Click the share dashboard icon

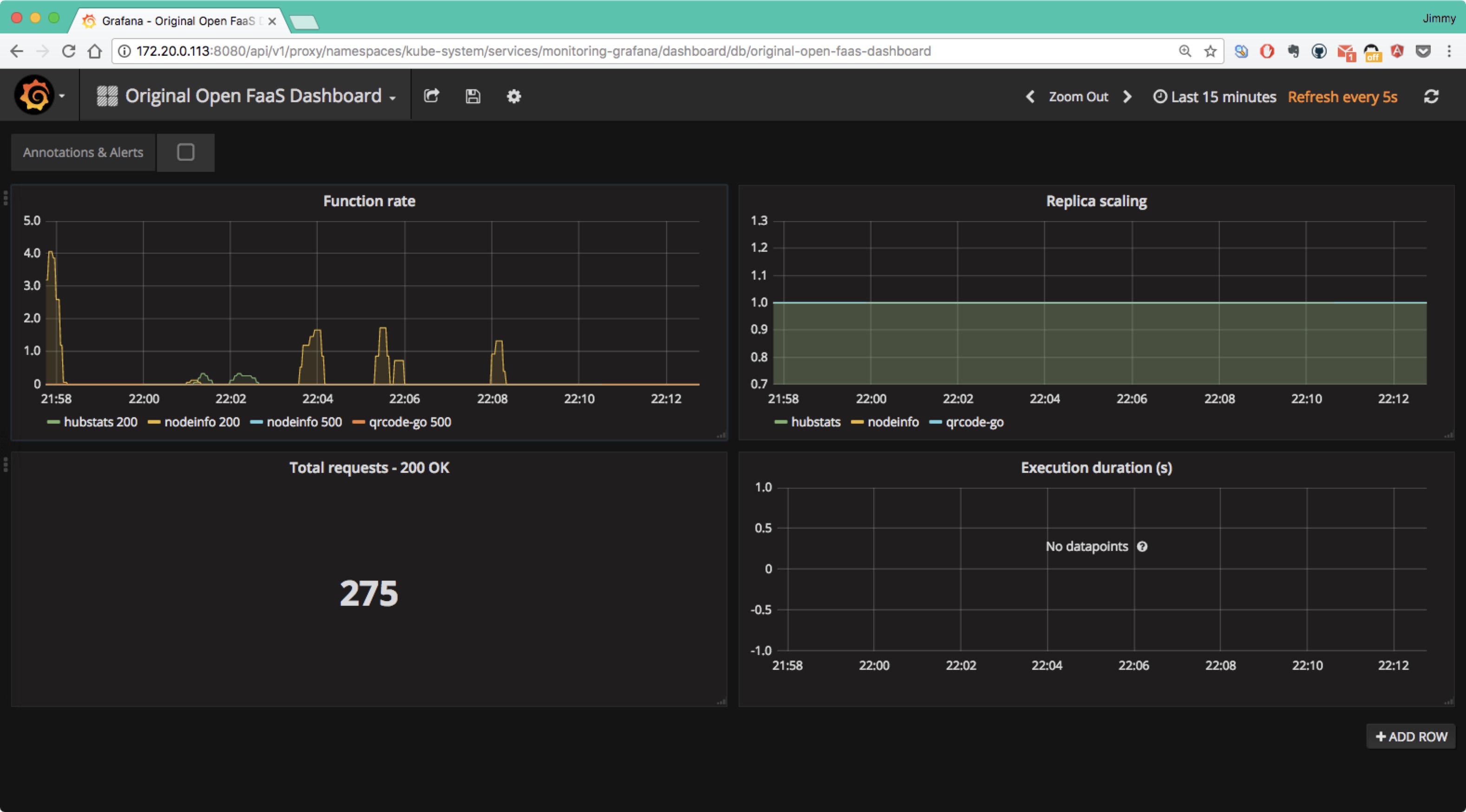click(432, 96)
